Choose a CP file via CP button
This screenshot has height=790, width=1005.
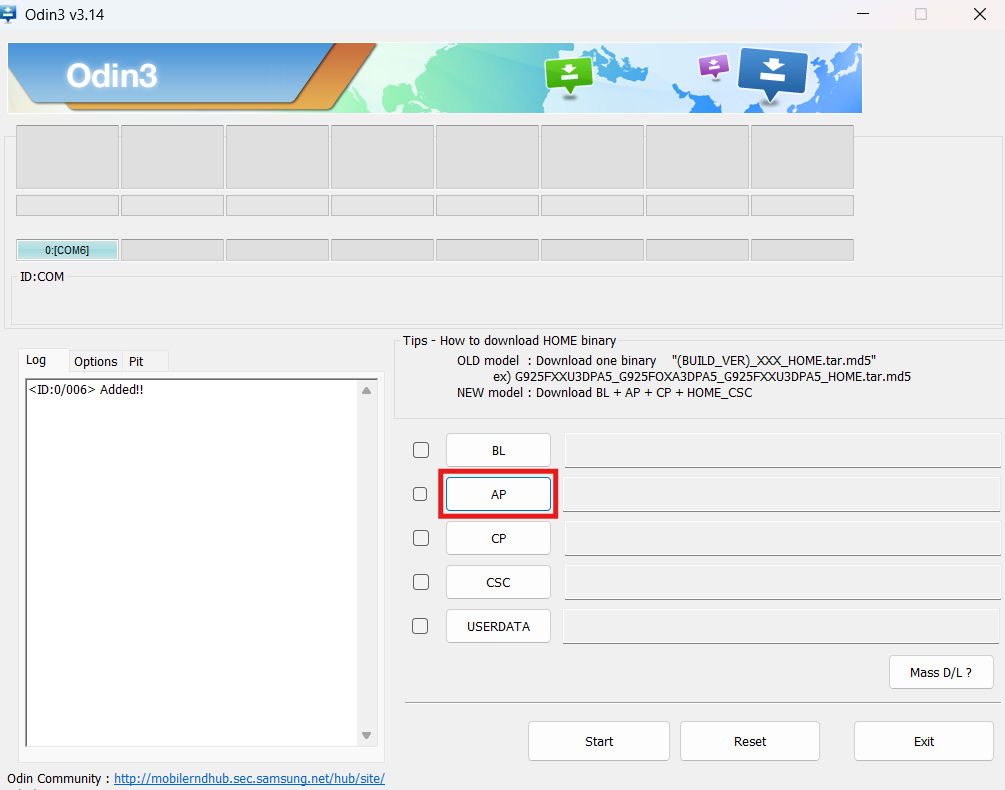pyautogui.click(x=498, y=538)
